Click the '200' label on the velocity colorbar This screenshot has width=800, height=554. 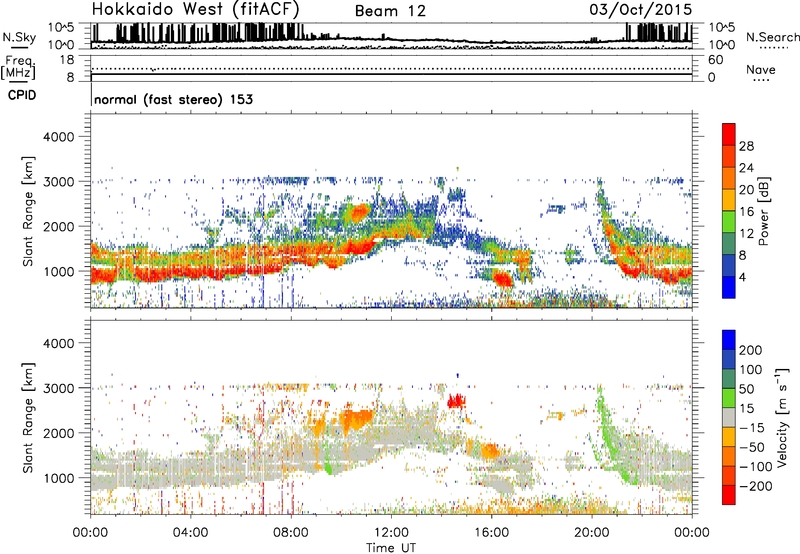(751, 350)
